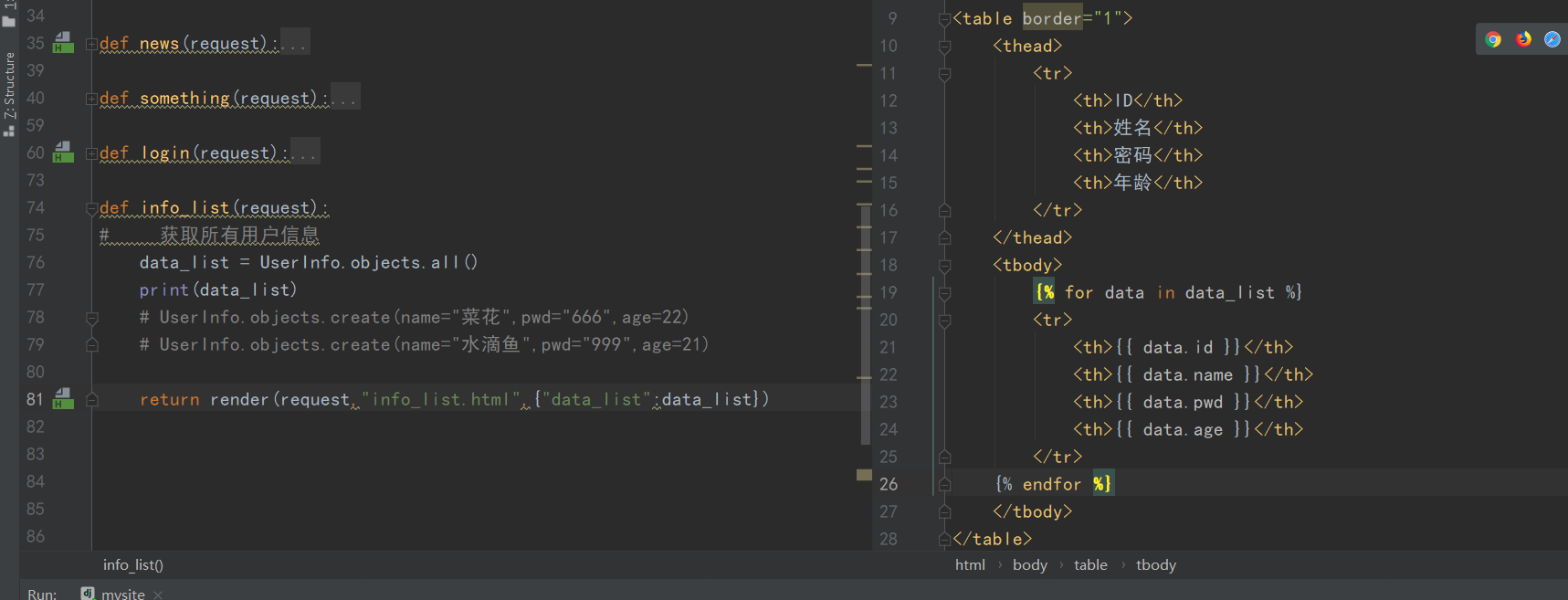Click the info_list() breadcrumb
The height and width of the screenshot is (600, 1568).
pyautogui.click(x=133, y=565)
